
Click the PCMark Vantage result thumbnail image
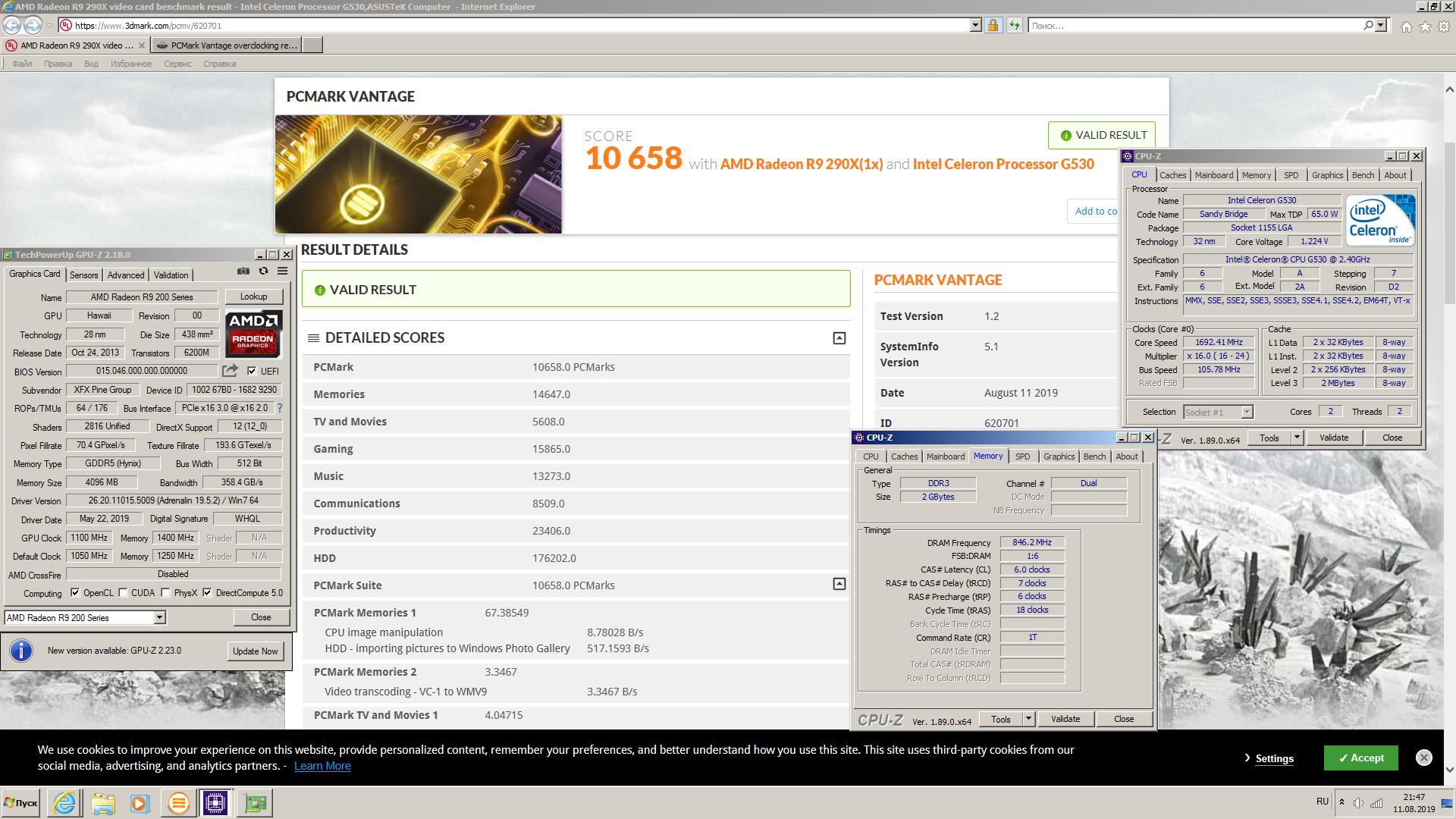pyautogui.click(x=419, y=174)
